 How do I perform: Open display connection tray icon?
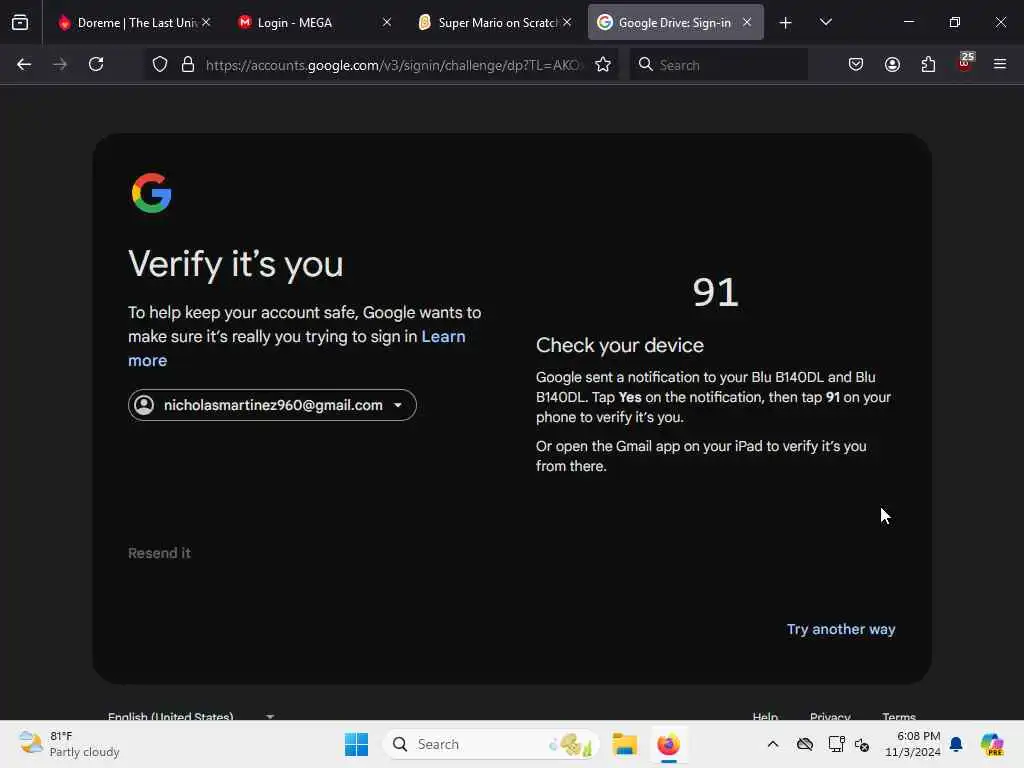837,744
